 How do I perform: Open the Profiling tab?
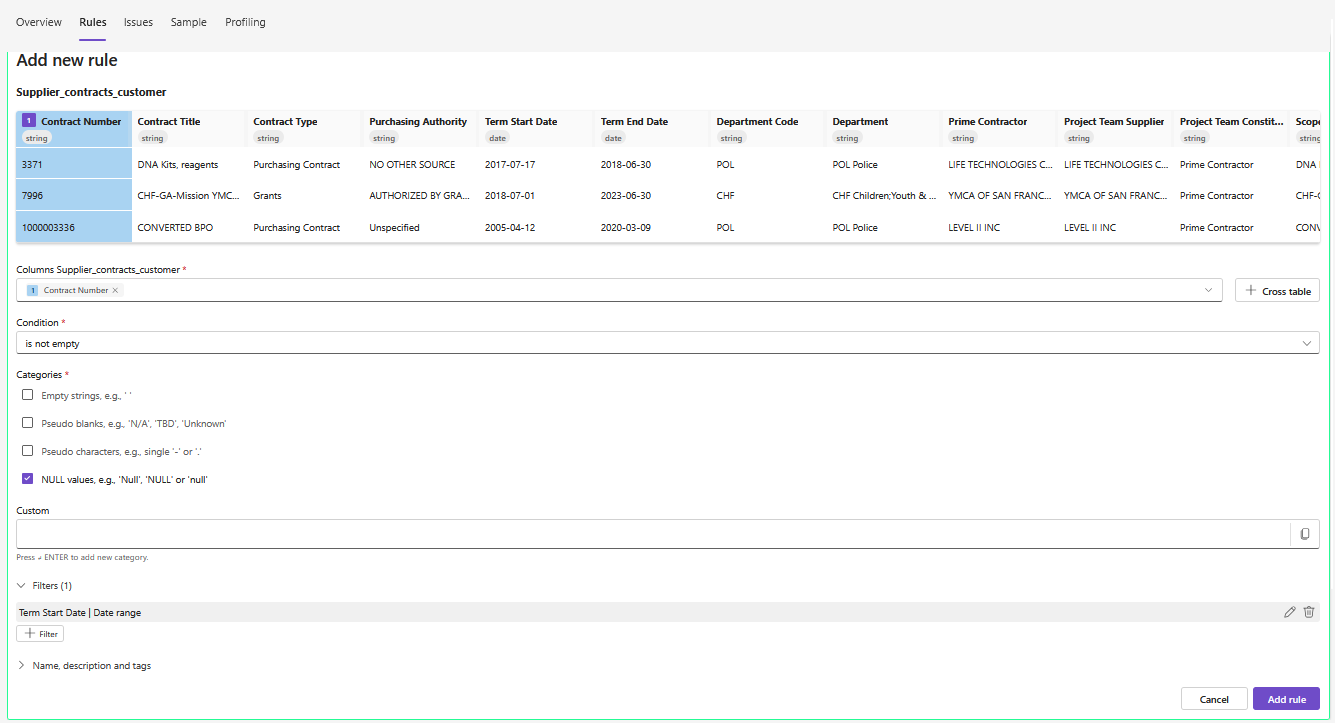245,22
